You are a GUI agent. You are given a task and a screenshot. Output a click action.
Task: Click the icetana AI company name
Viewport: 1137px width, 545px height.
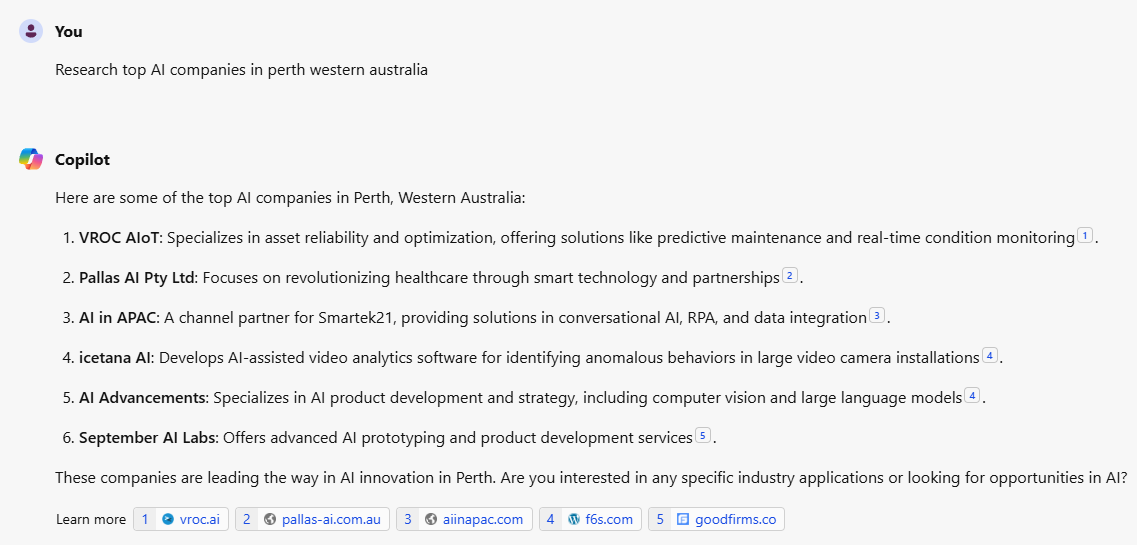pos(115,358)
